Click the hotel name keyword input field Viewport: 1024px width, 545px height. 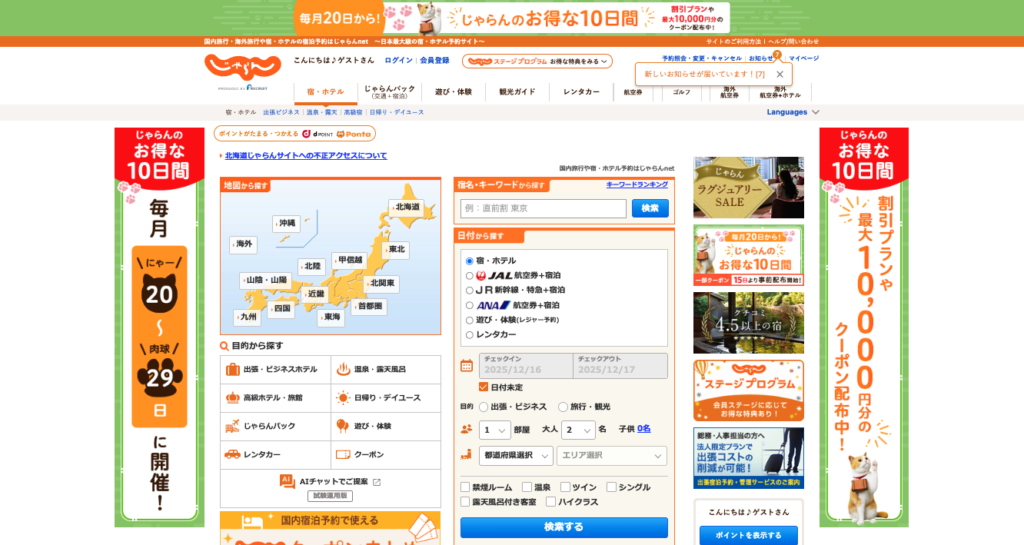tap(543, 208)
